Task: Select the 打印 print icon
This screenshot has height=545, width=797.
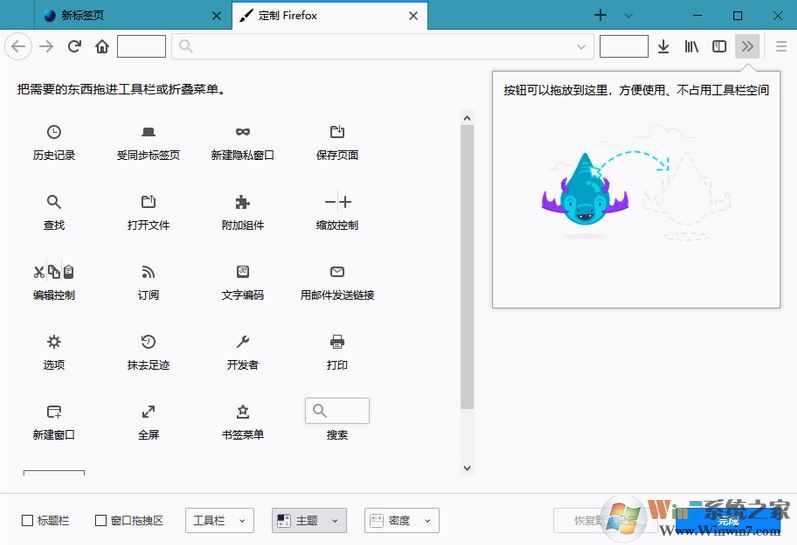Action: tap(337, 342)
